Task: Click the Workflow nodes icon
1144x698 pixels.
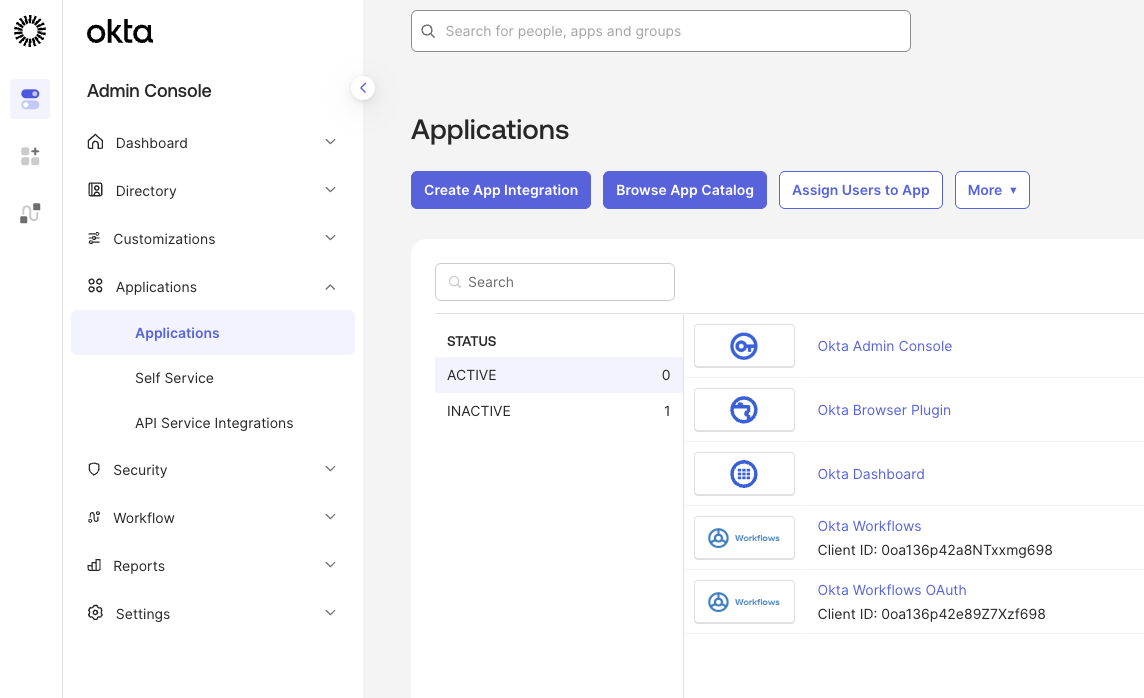Action: tap(94, 517)
